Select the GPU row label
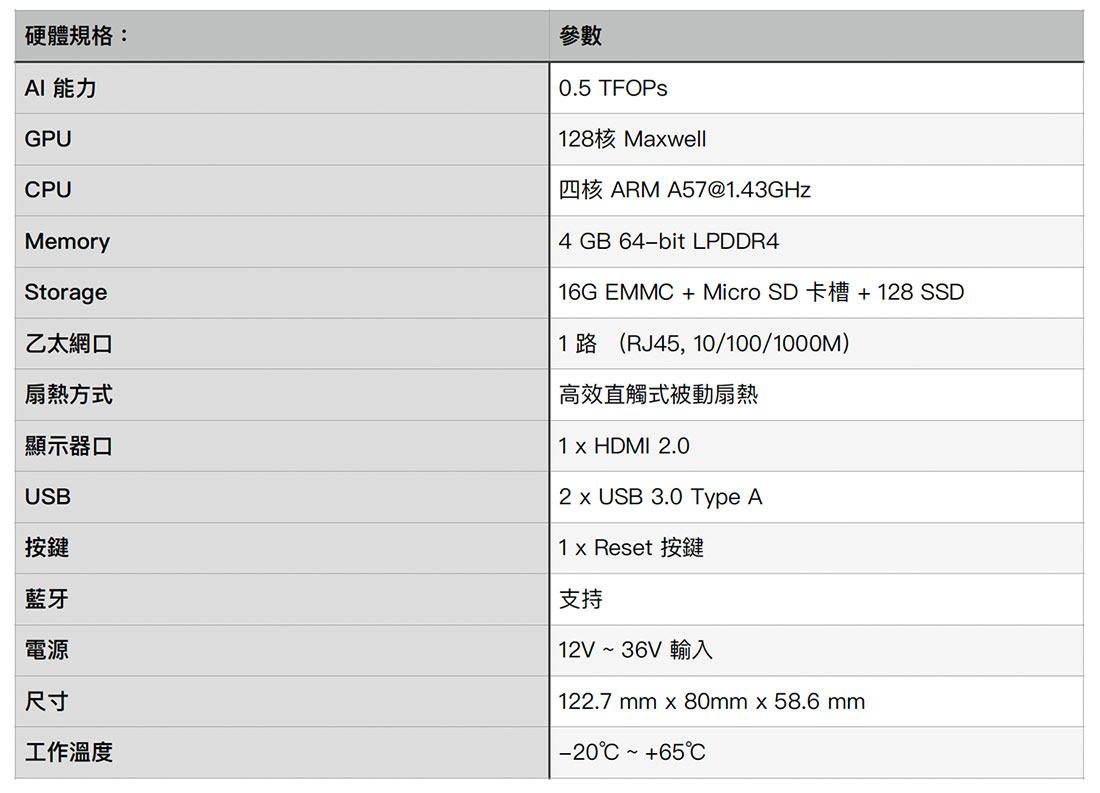This screenshot has width=1100, height=793. [x=48, y=139]
